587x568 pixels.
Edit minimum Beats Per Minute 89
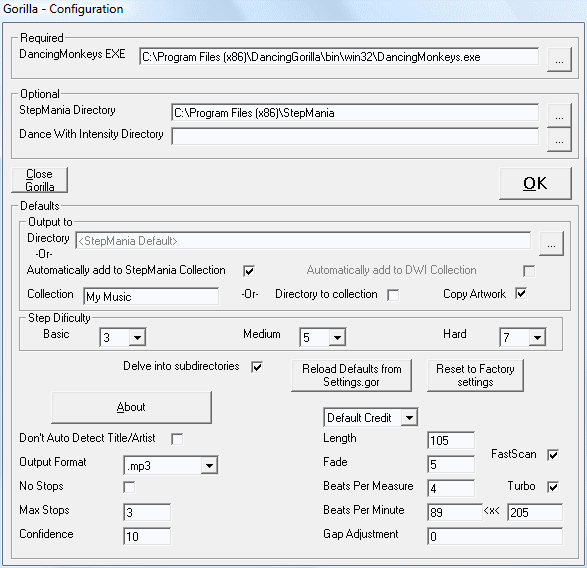(455, 512)
